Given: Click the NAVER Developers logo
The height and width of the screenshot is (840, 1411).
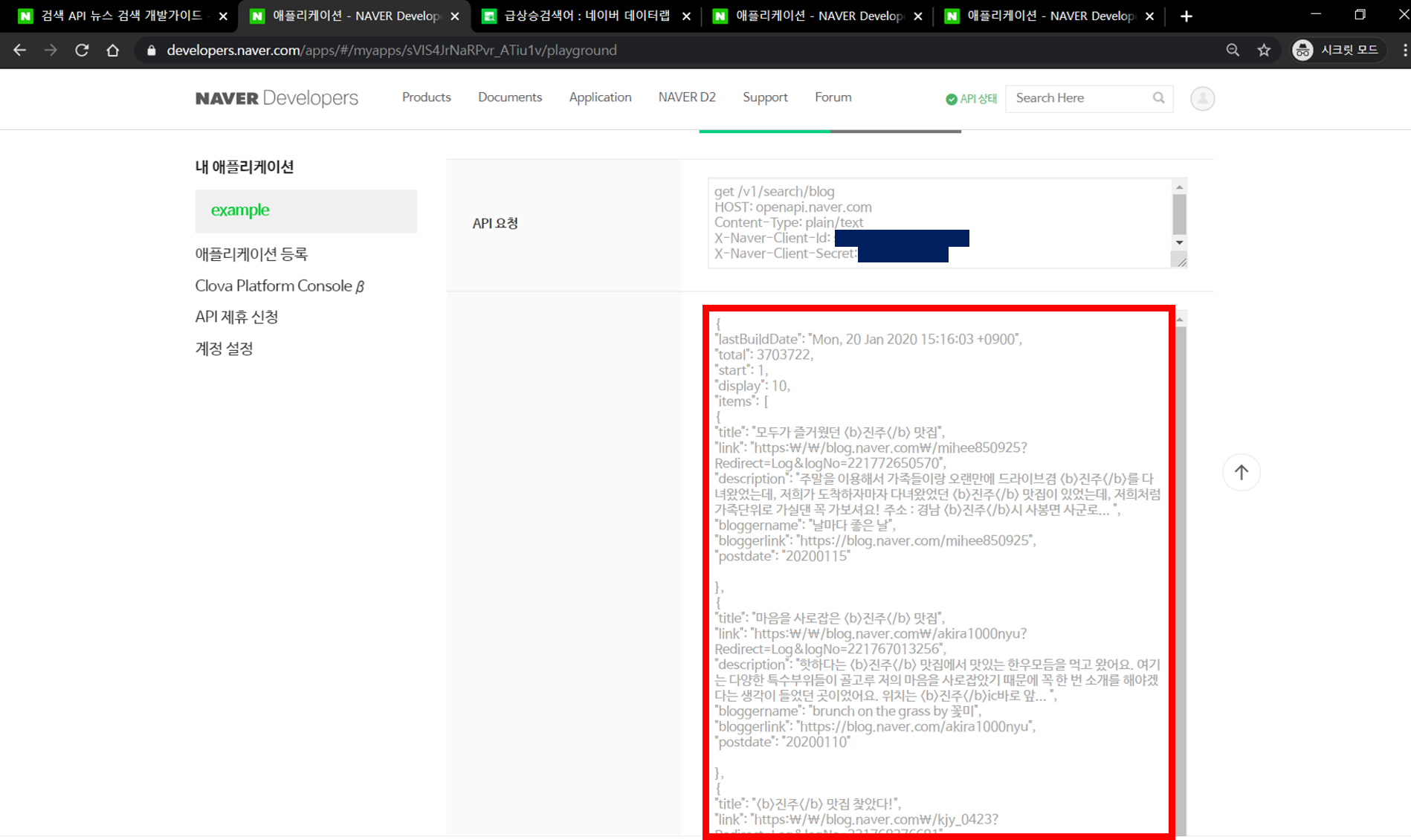Looking at the screenshot, I should pos(277,98).
